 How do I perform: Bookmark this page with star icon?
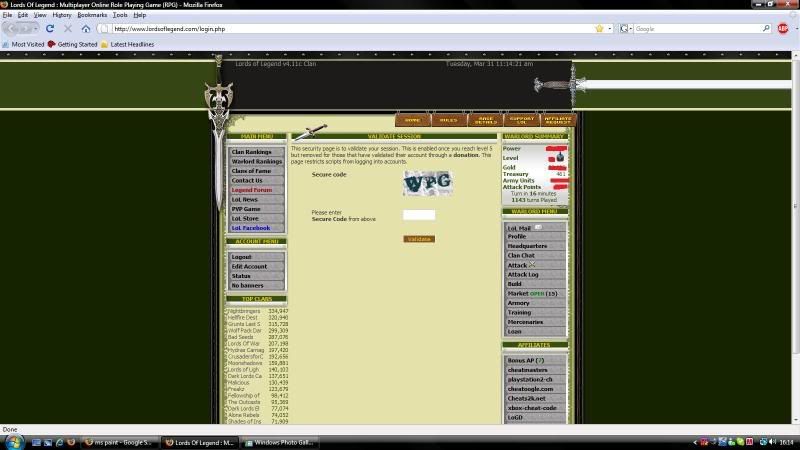pyautogui.click(x=599, y=29)
